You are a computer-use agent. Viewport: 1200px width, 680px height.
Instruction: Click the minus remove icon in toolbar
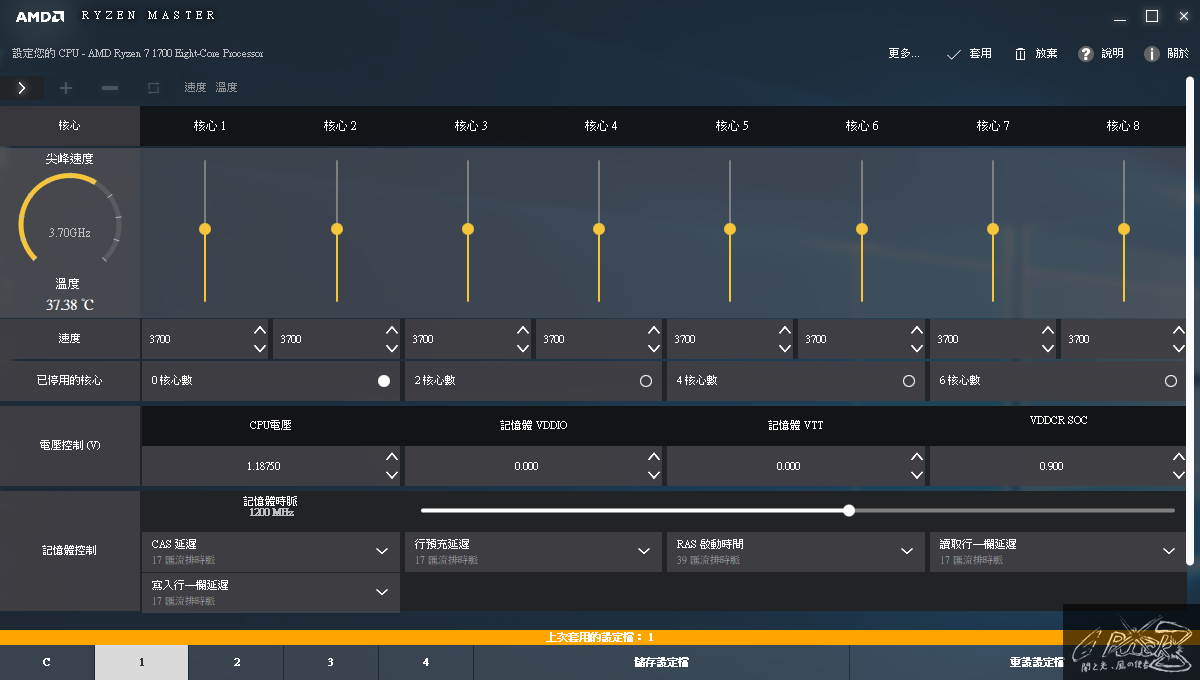tap(110, 88)
